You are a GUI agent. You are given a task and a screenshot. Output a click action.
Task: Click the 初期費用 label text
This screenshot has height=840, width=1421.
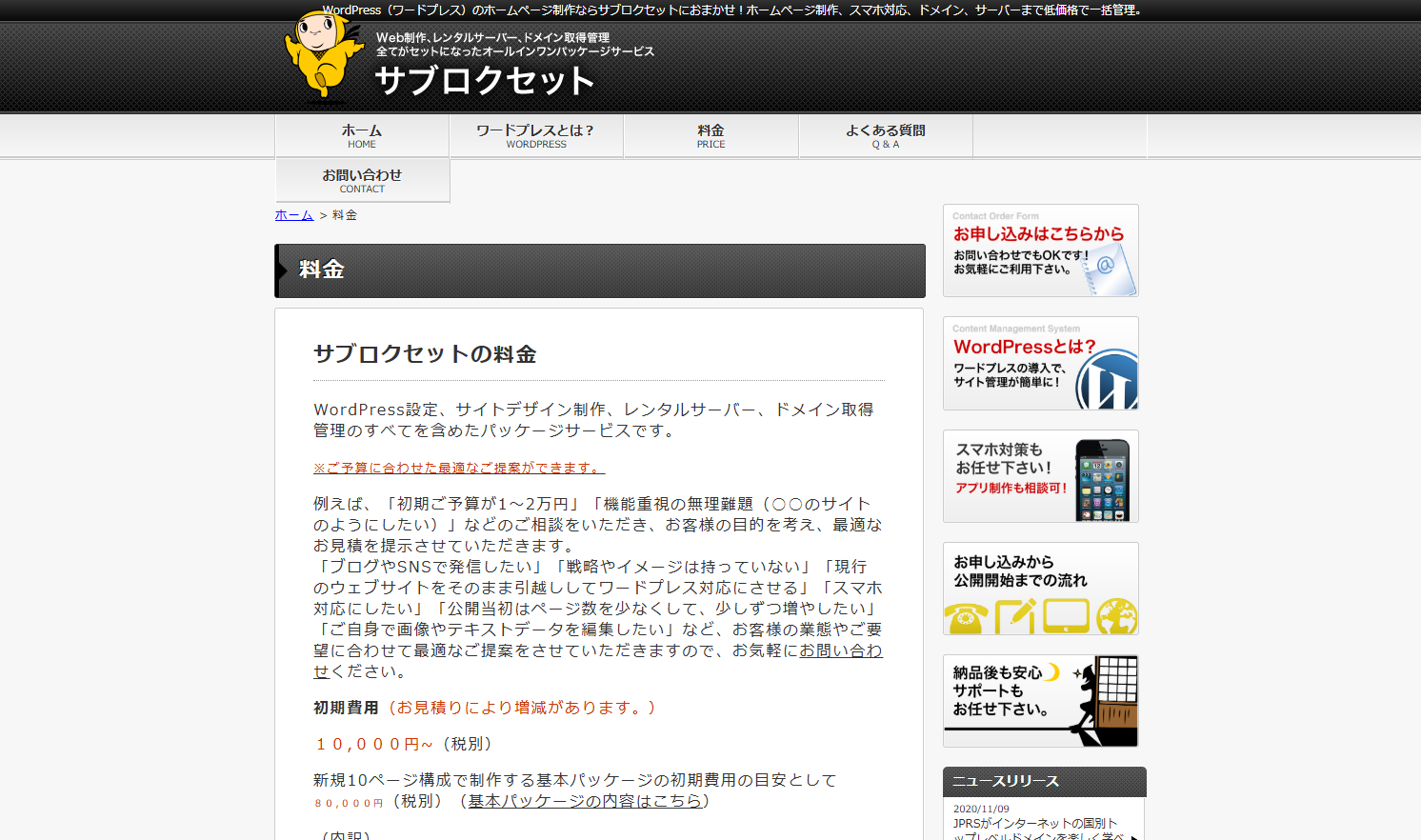tap(346, 708)
